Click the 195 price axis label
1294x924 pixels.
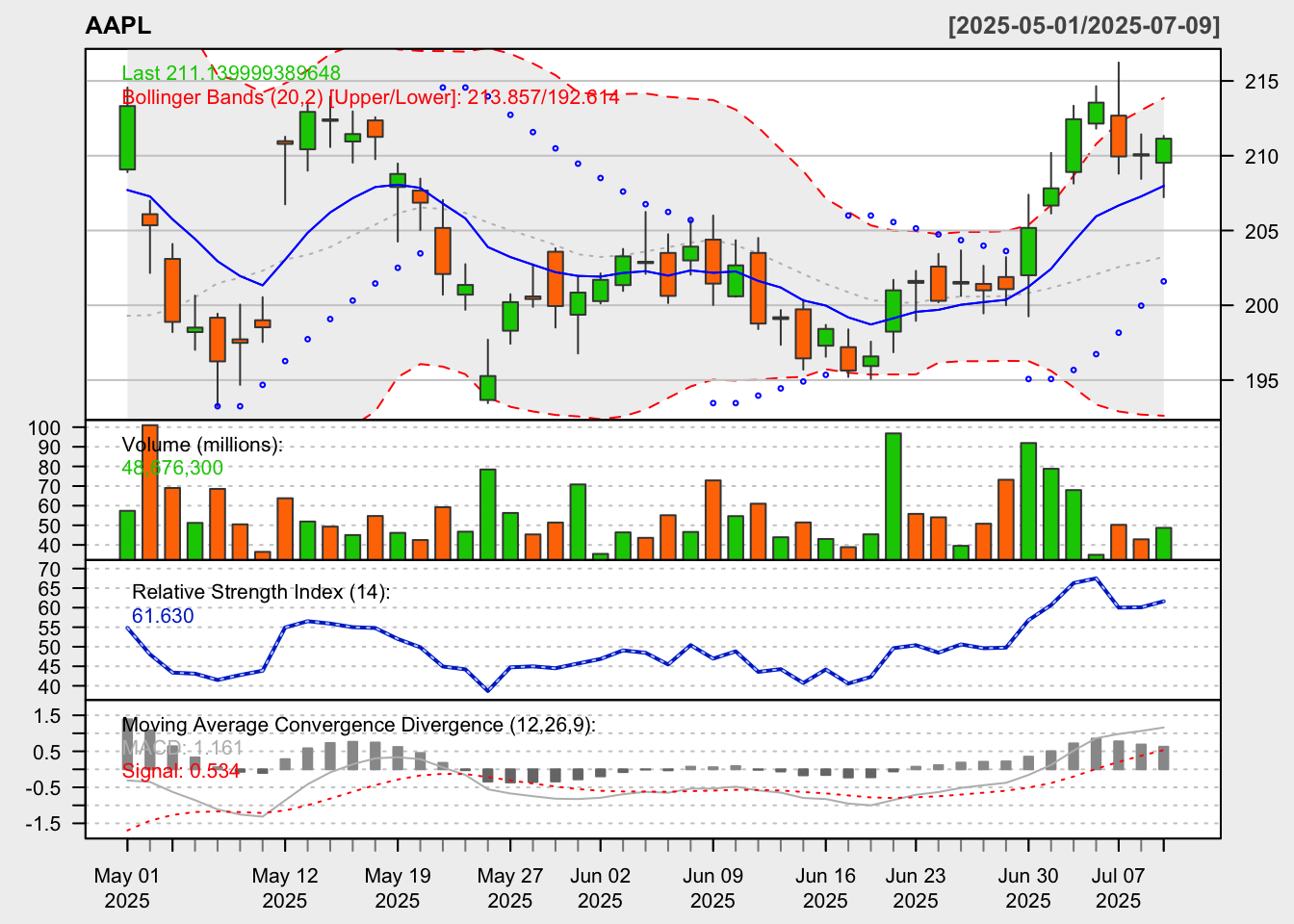coord(1261,381)
